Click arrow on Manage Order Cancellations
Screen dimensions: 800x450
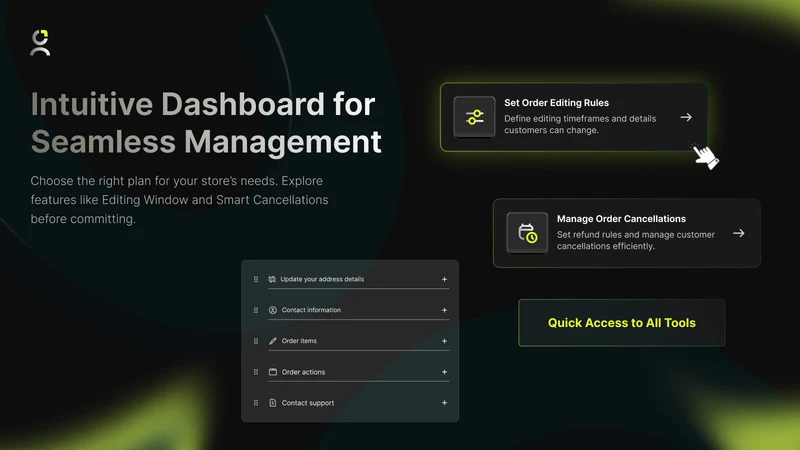(739, 233)
